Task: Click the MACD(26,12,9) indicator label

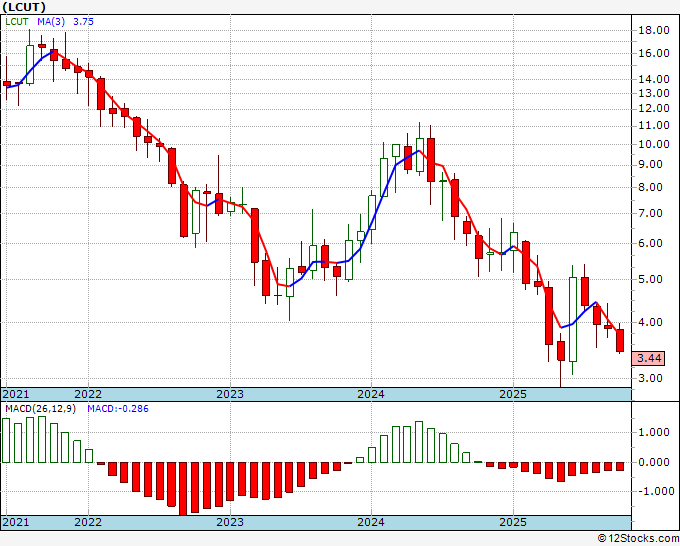Action: pos(40,409)
